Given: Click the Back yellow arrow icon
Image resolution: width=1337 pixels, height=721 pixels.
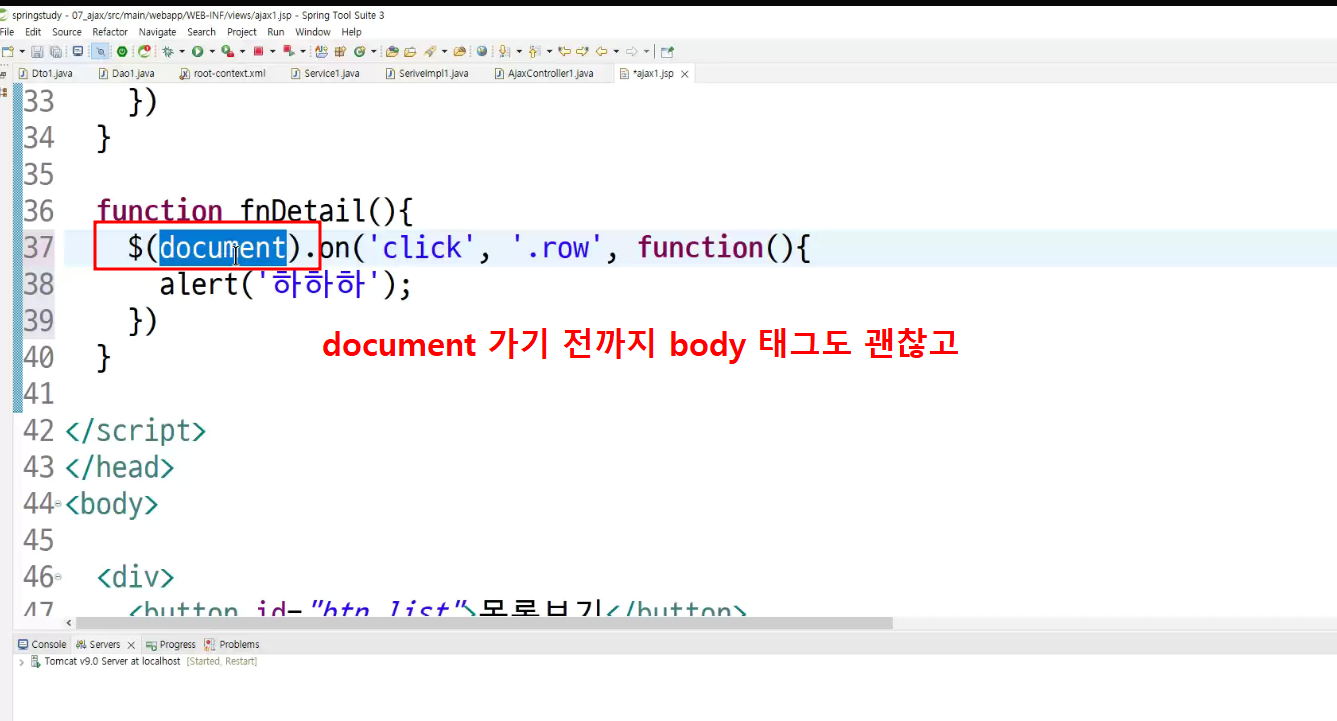Looking at the screenshot, I should 602,51.
